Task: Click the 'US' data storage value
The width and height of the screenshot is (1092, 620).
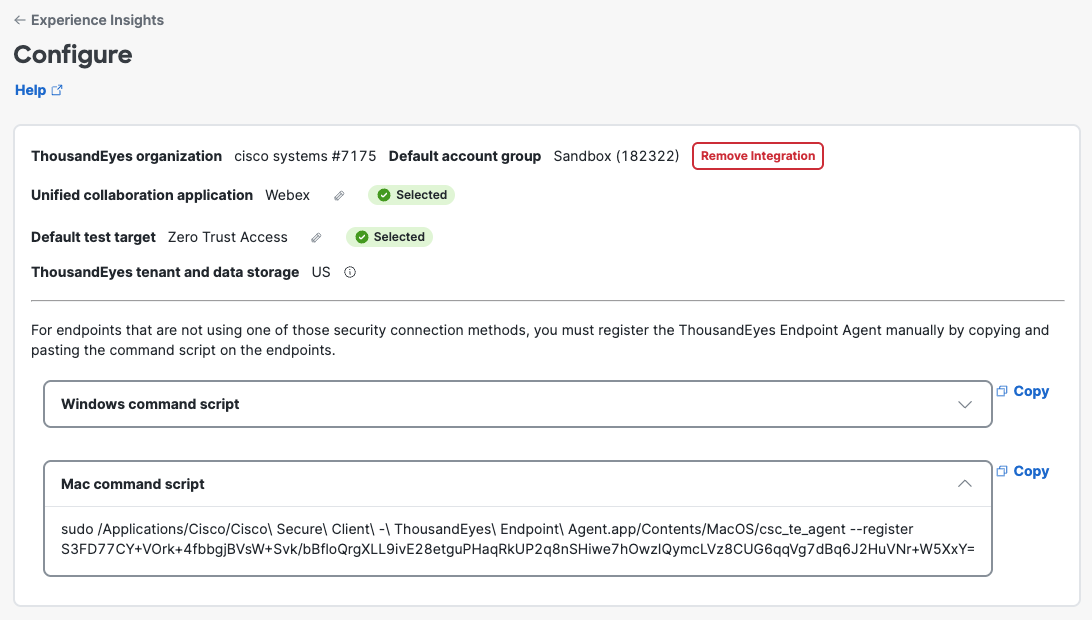Action: (321, 272)
